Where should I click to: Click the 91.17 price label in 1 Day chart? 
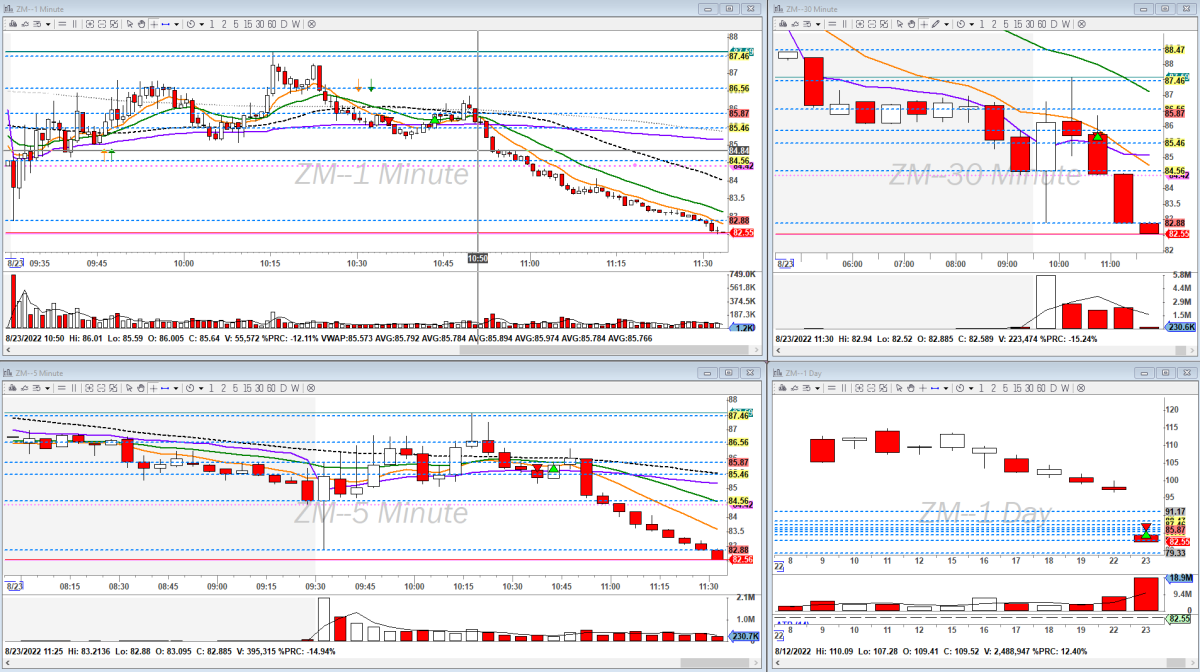[x=1175, y=511]
